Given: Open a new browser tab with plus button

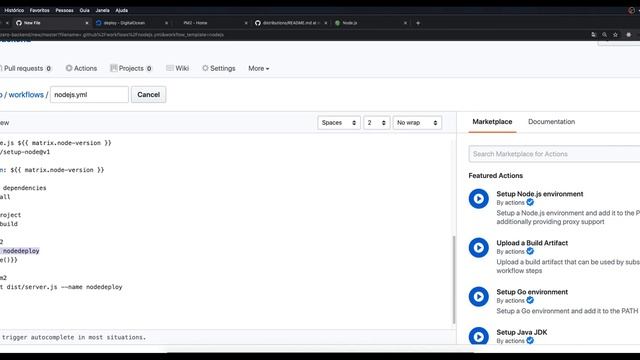Looking at the screenshot, I should click(x=418, y=23).
